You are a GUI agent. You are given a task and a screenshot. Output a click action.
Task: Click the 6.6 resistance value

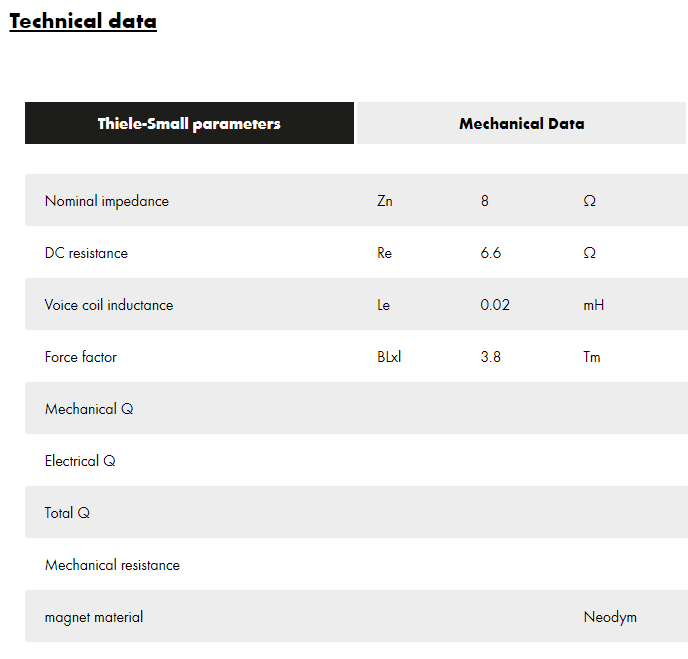(x=491, y=253)
